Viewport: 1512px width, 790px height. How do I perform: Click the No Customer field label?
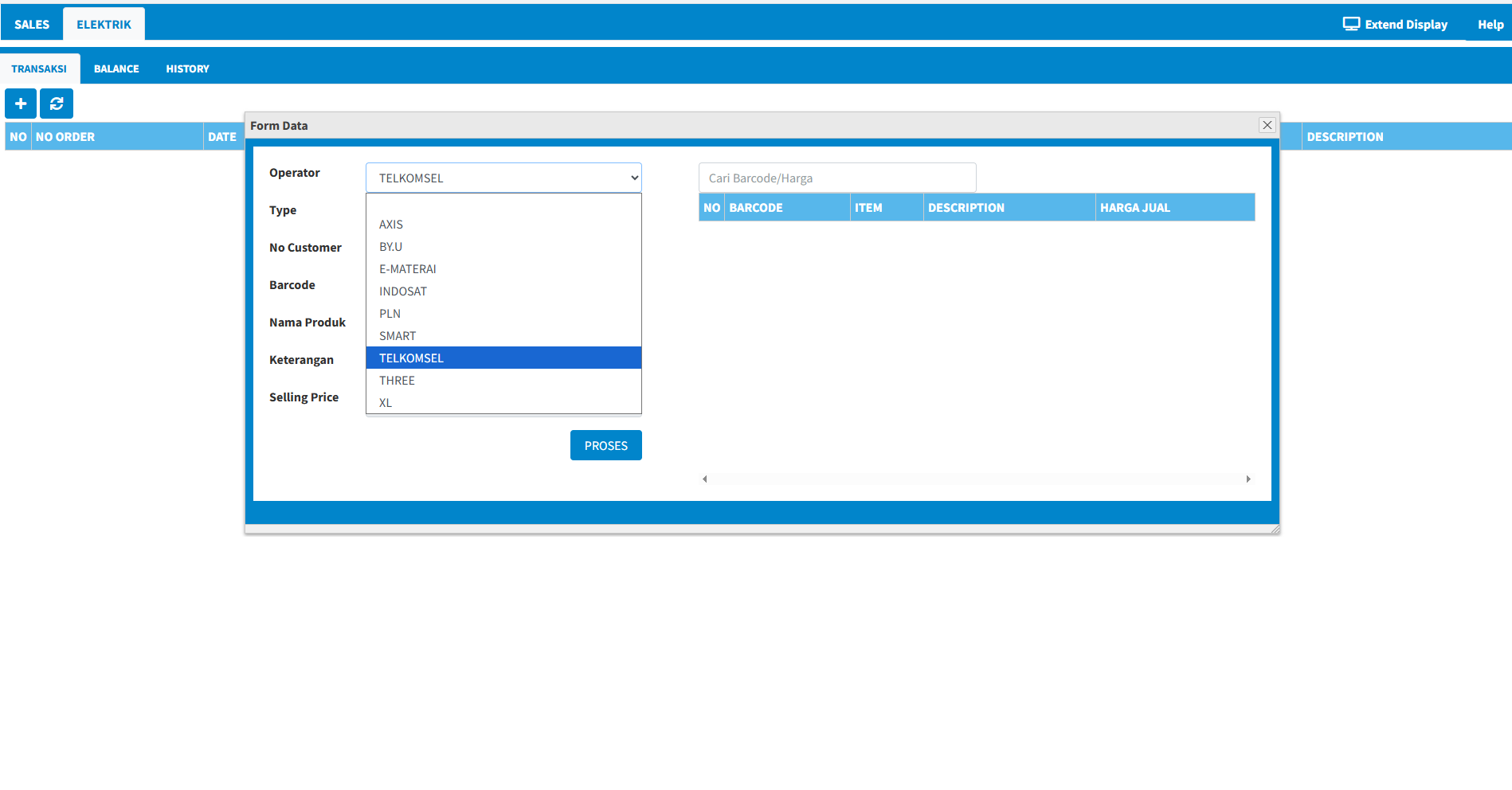point(305,248)
